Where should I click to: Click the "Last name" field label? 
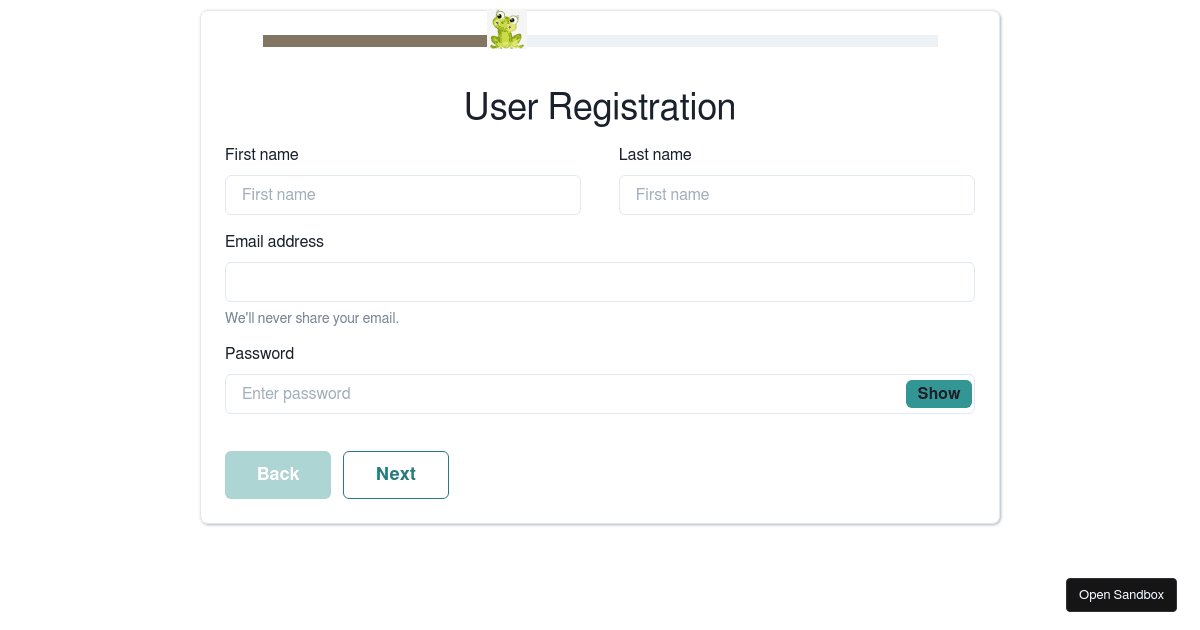(655, 155)
